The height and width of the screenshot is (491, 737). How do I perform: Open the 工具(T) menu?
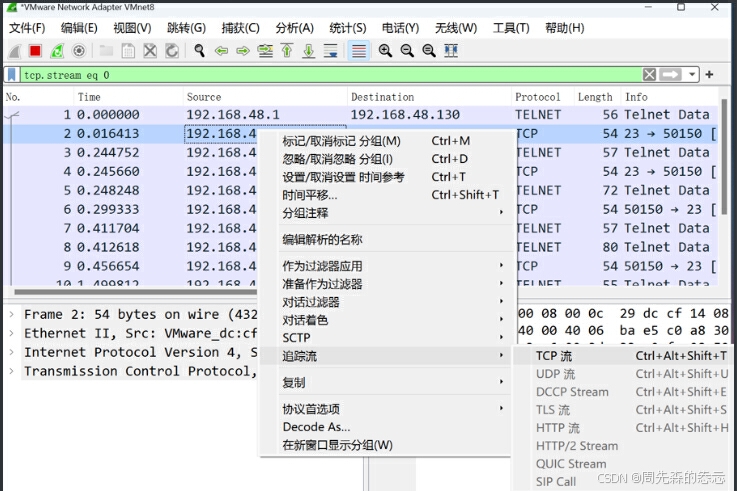coord(510,28)
